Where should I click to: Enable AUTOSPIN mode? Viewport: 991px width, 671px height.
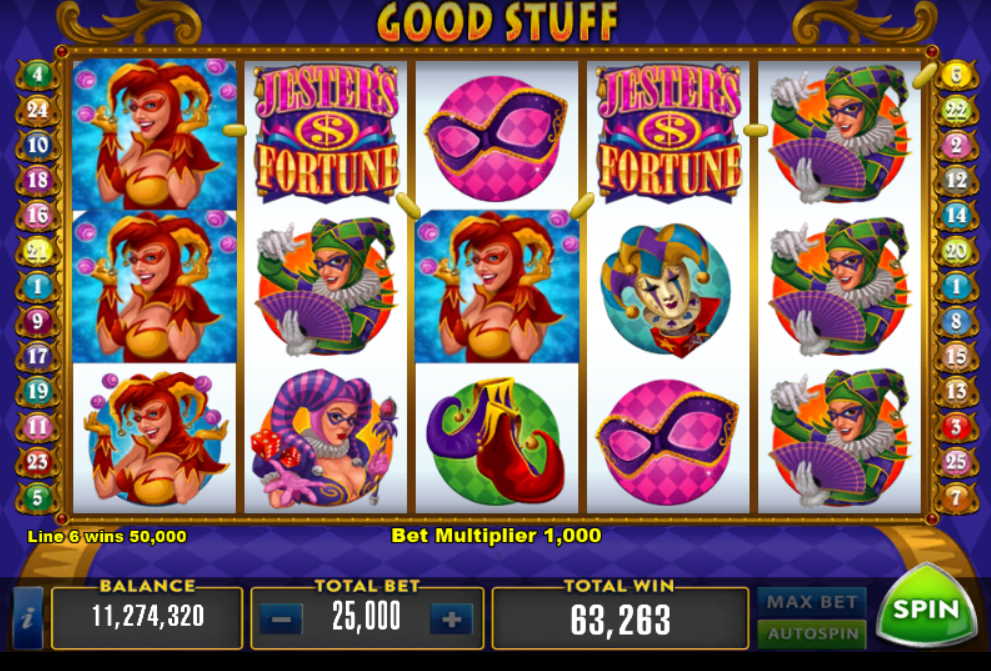pyautogui.click(x=812, y=634)
